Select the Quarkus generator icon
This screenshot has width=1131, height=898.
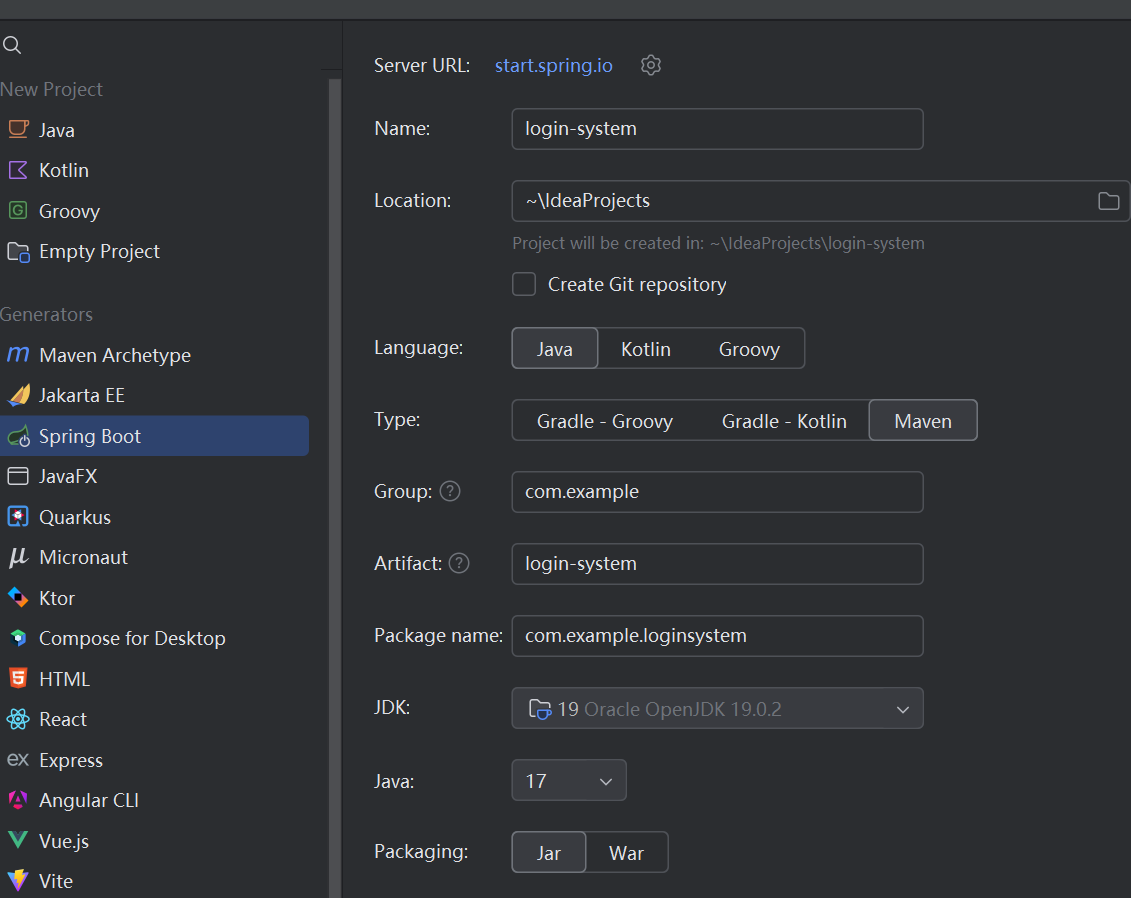[x=18, y=517]
